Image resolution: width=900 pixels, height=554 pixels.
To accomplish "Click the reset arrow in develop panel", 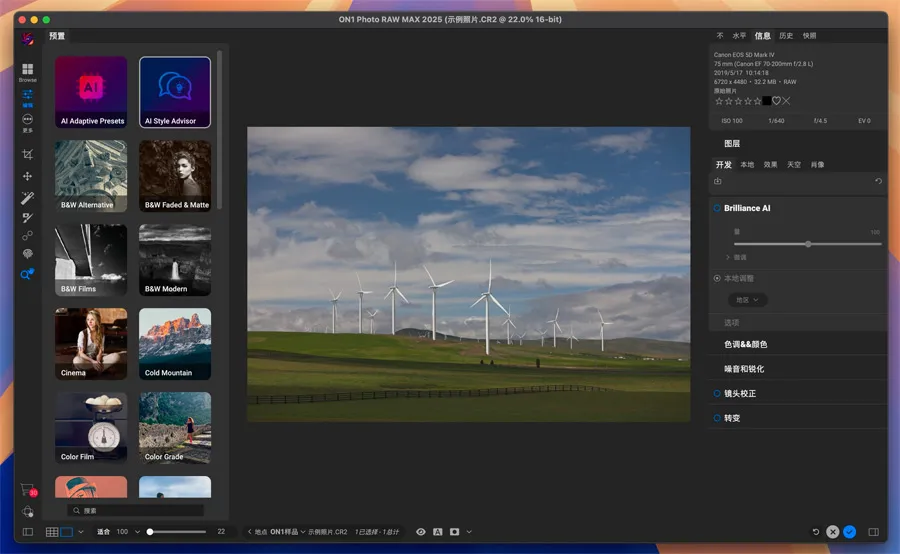I will click(878, 181).
